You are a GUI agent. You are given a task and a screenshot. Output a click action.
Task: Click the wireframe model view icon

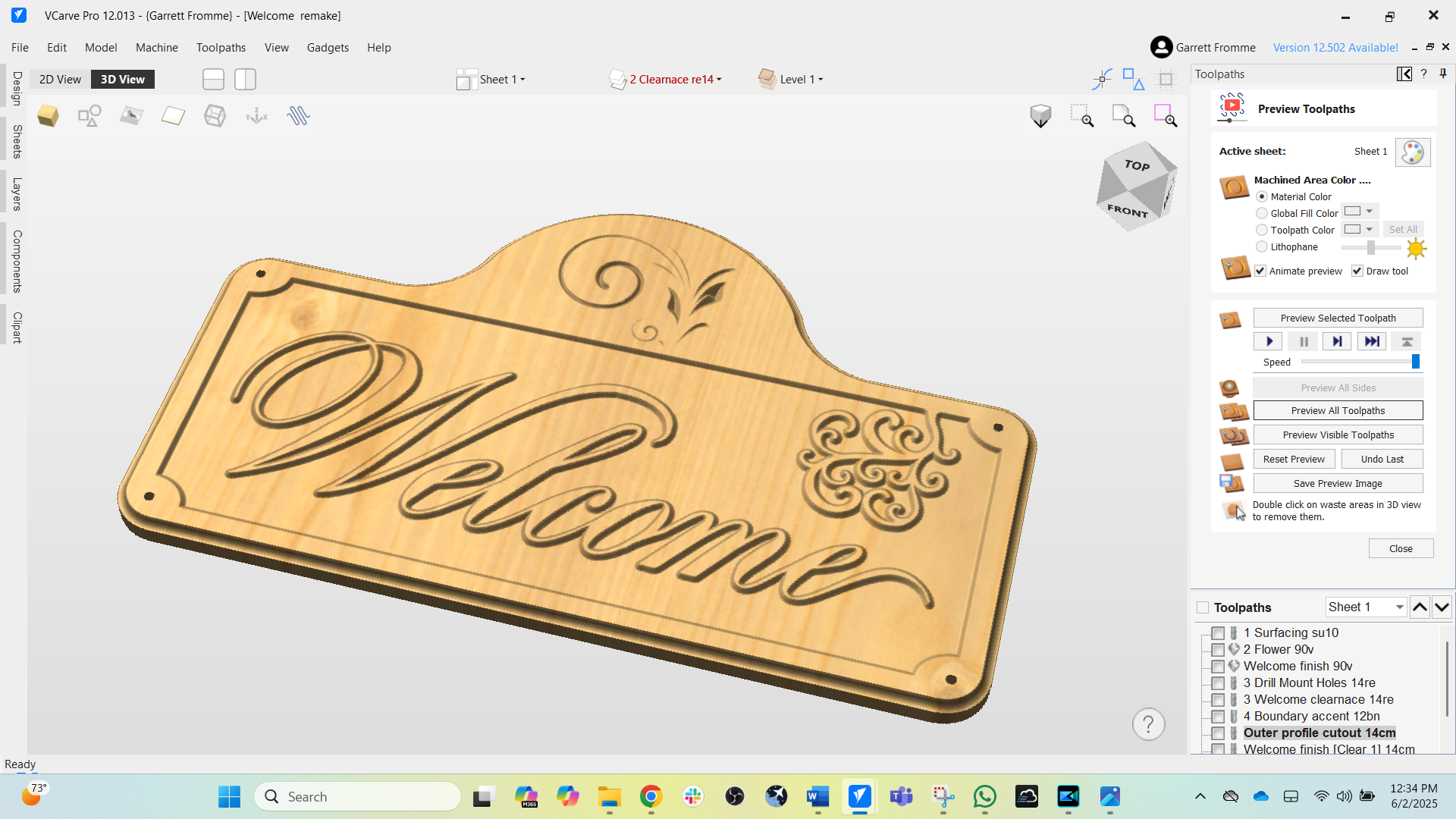pyautogui.click(x=215, y=115)
